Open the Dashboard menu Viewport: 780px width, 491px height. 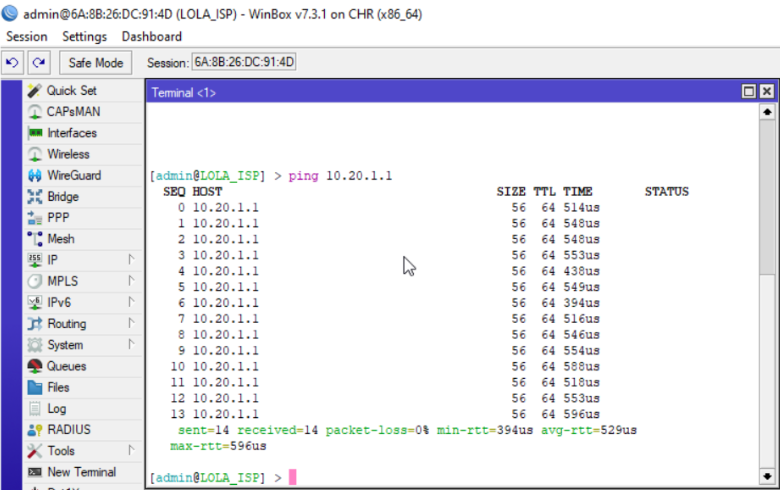point(152,36)
